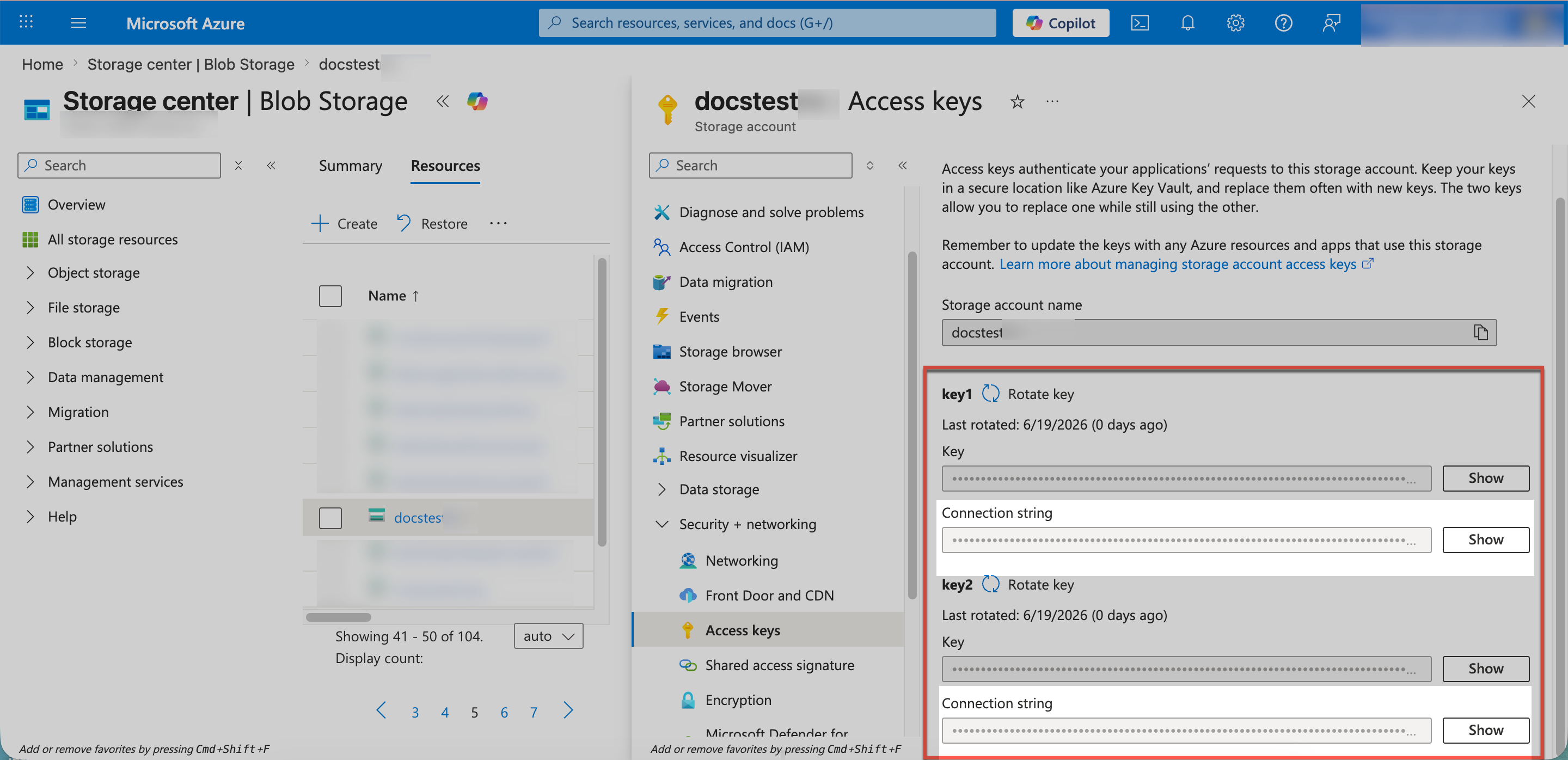This screenshot has height=760, width=1568.
Task: Collapse the Storage center blade
Action: pos(443,101)
